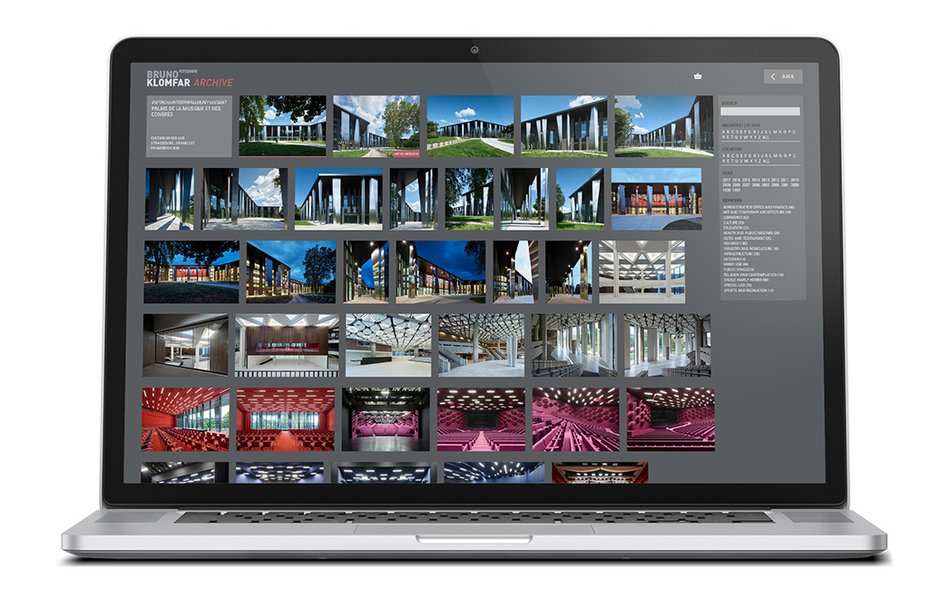Image resolution: width=950 pixels, height=601 pixels.
Task: Open the basket icon in the header
Action: point(697,76)
